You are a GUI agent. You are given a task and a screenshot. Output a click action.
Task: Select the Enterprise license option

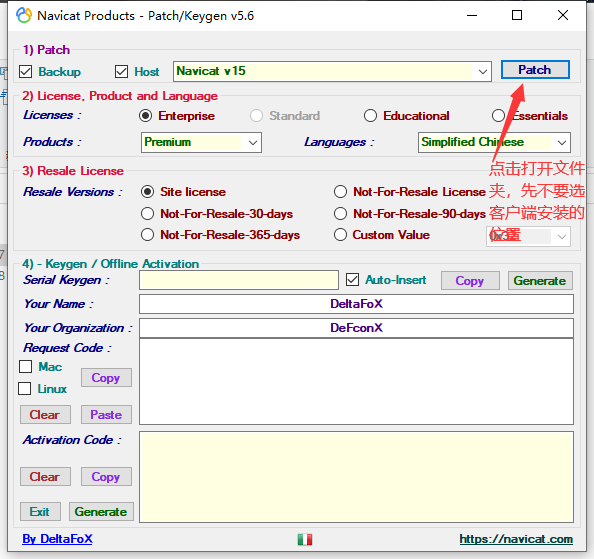click(145, 116)
